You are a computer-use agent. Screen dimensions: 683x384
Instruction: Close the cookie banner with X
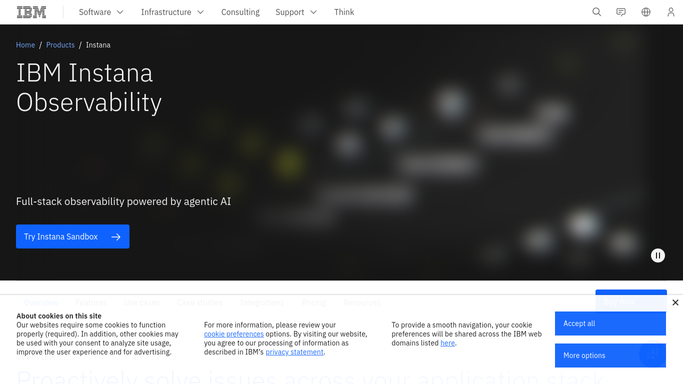tap(675, 302)
